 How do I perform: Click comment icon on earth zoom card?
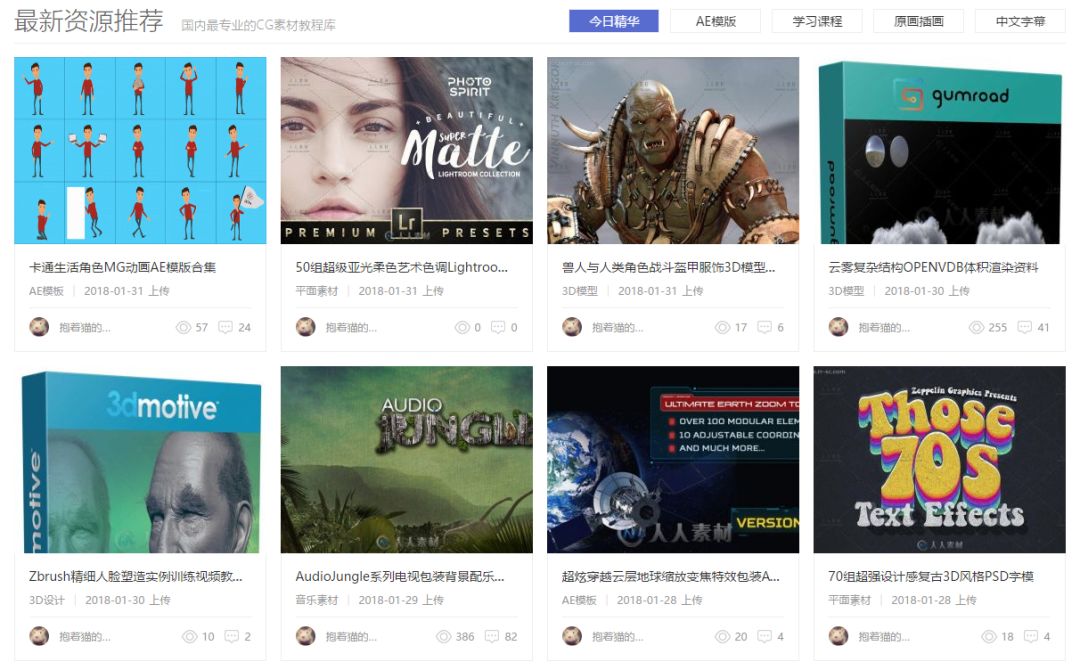coord(765,636)
